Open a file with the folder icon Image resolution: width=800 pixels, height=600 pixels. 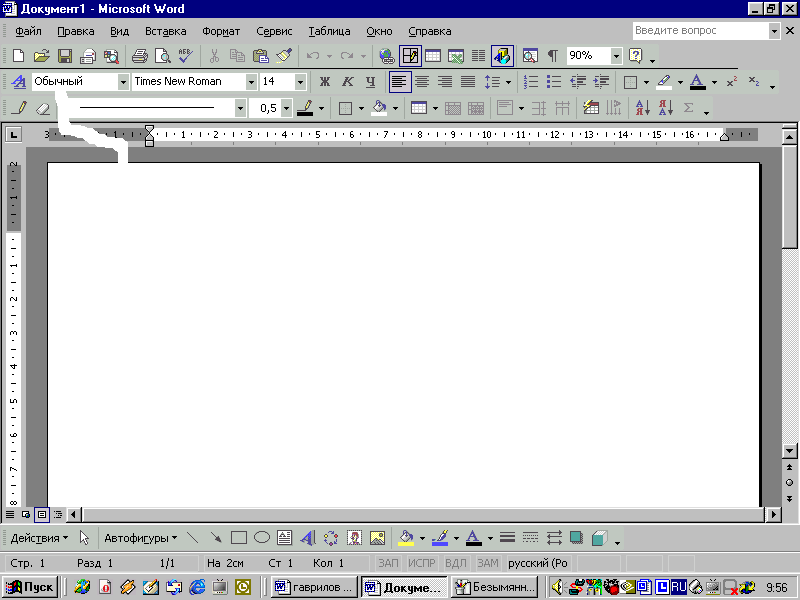pyautogui.click(x=41, y=55)
